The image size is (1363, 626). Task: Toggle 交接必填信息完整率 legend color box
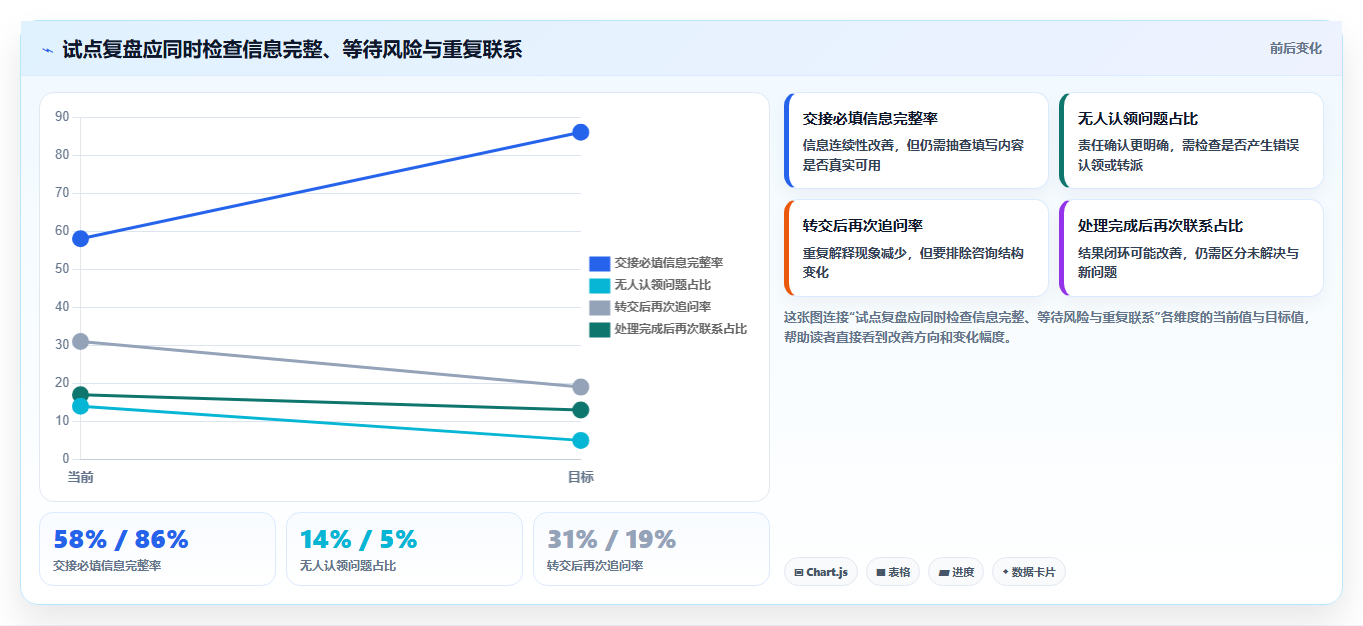coord(599,263)
